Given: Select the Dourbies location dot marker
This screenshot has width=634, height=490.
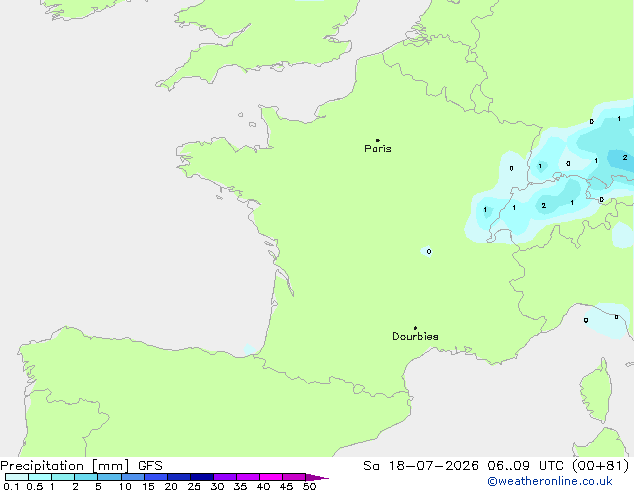Looking at the screenshot, I should pos(415,328).
